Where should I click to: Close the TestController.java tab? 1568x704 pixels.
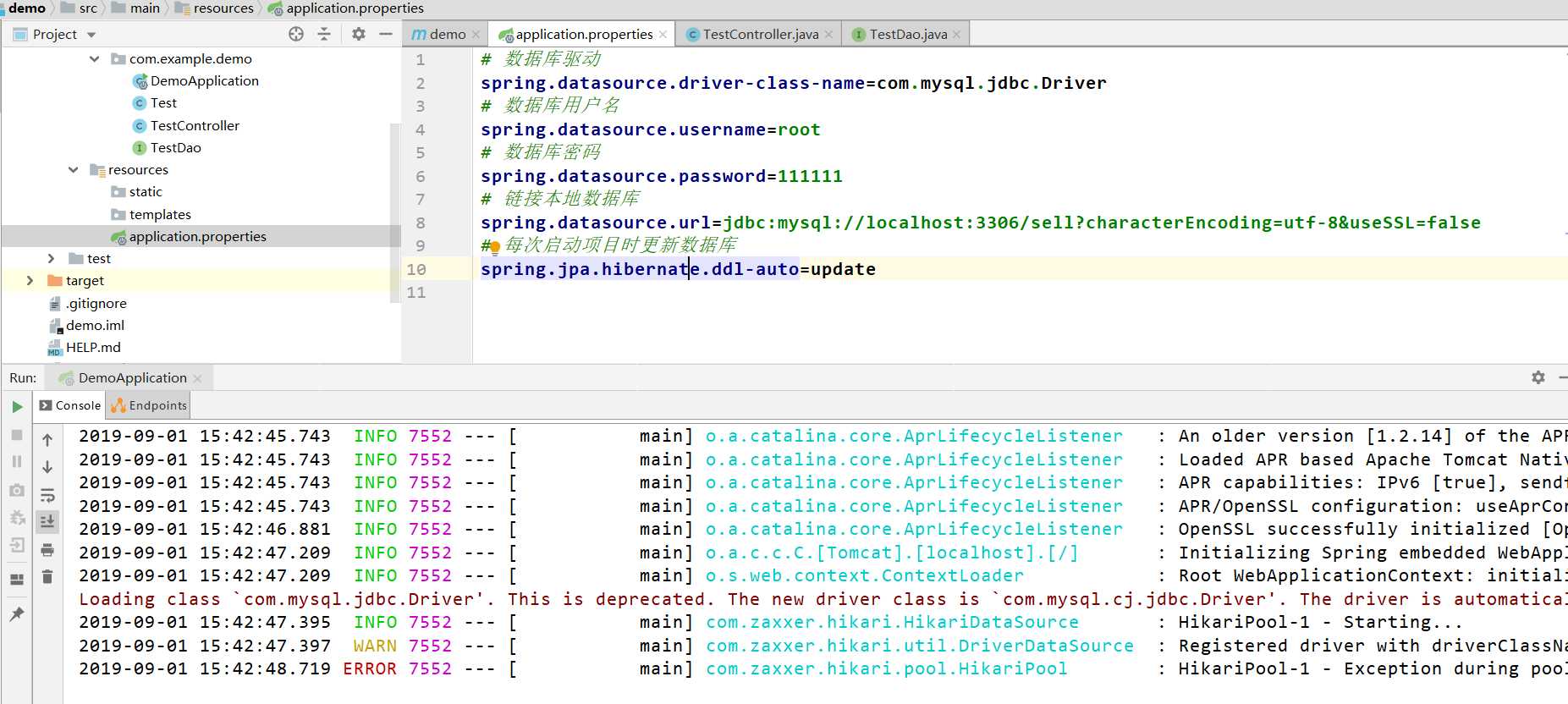tap(828, 35)
